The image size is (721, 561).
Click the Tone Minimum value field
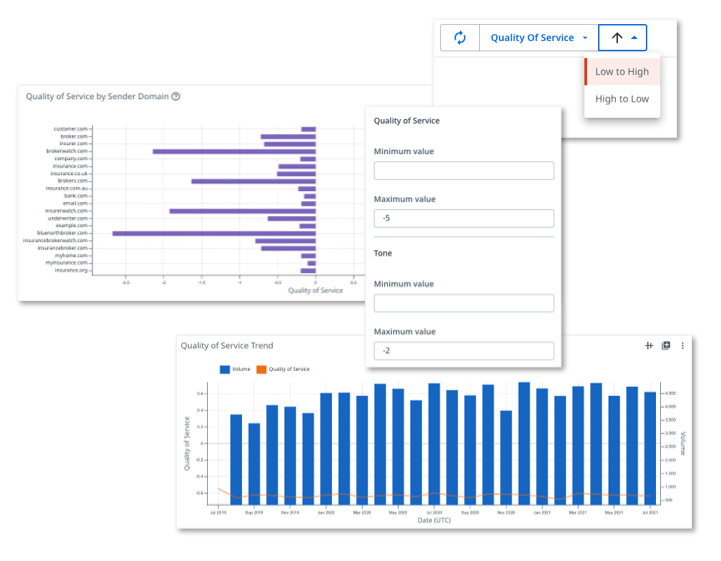click(x=463, y=303)
